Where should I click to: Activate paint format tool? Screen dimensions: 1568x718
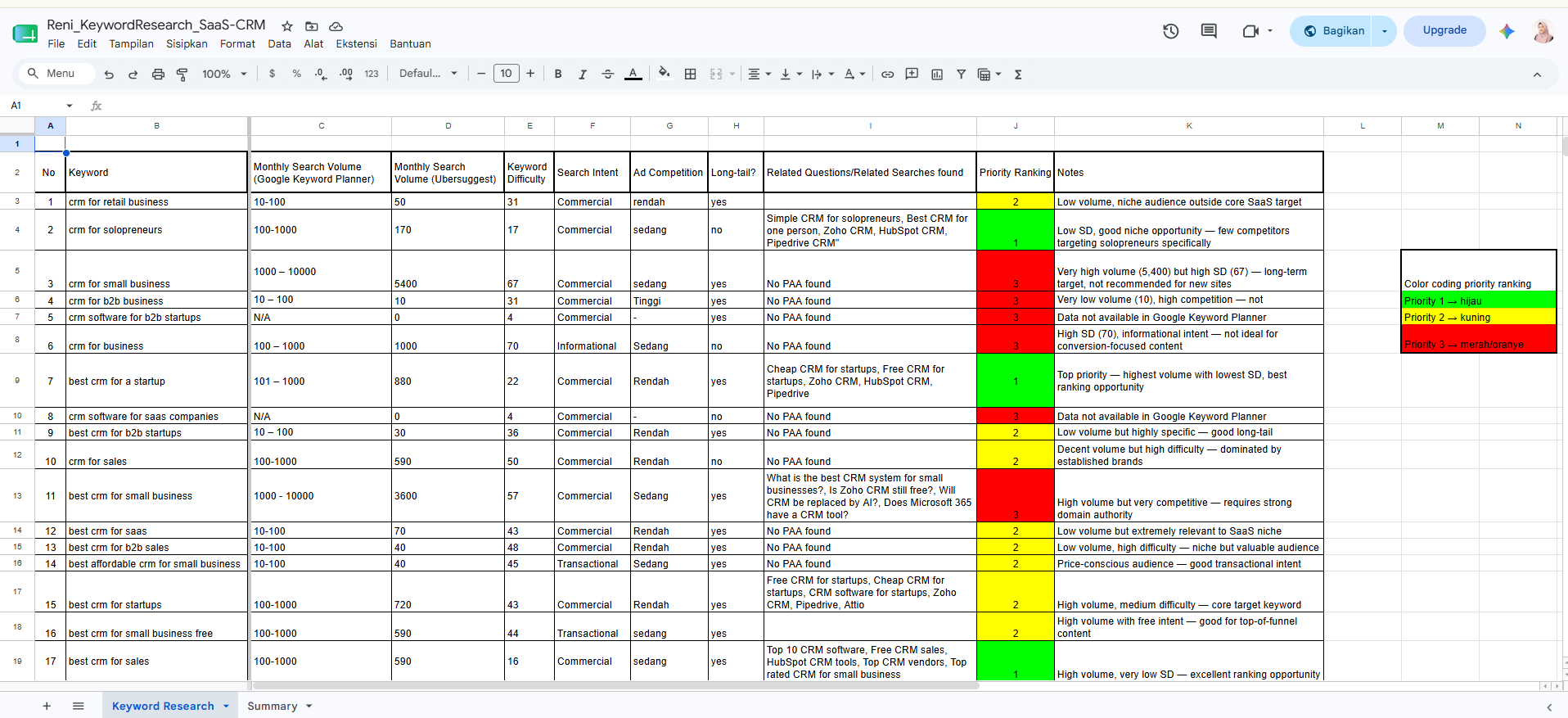pyautogui.click(x=182, y=75)
